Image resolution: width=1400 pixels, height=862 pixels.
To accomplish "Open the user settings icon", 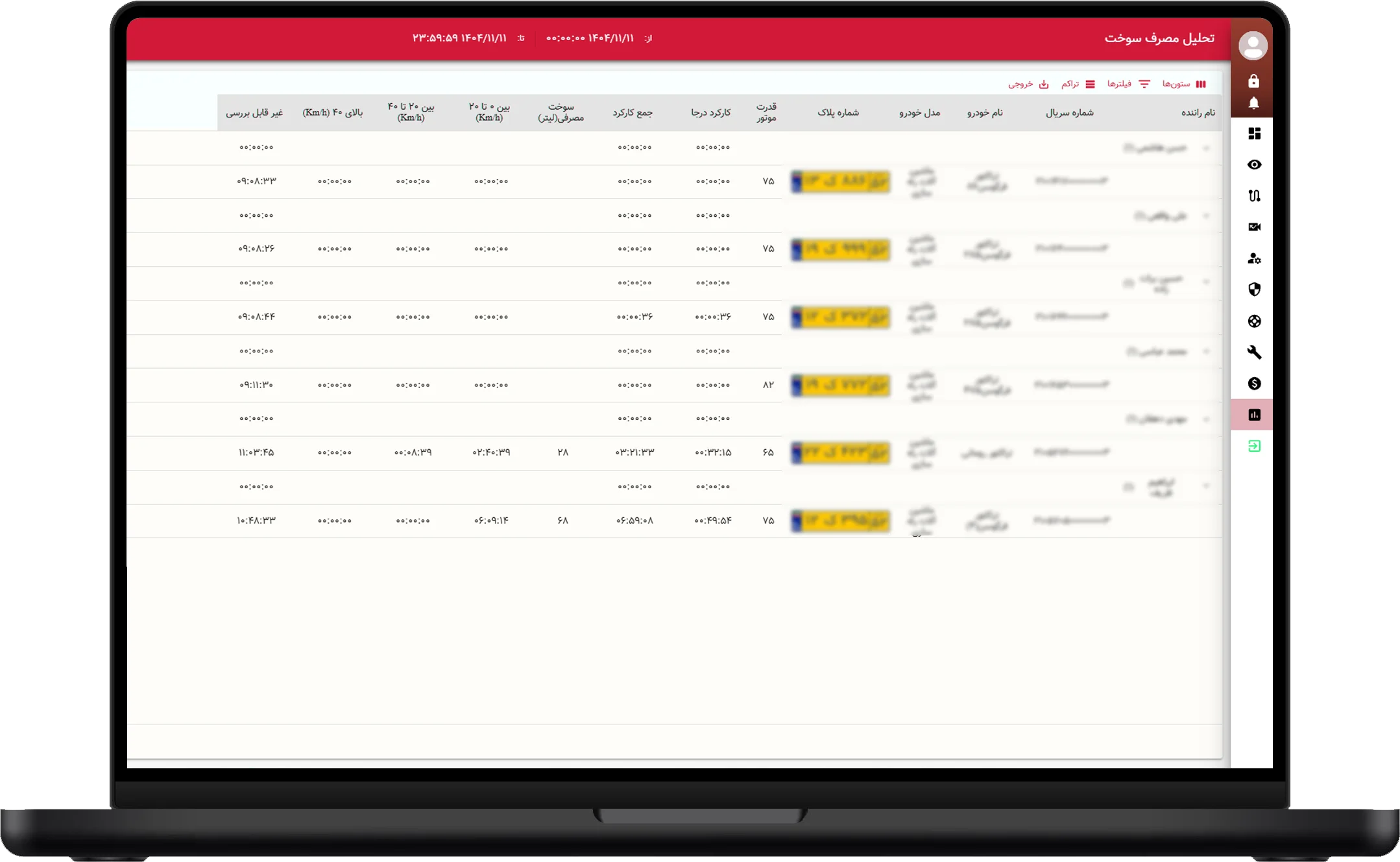I will point(1254,258).
